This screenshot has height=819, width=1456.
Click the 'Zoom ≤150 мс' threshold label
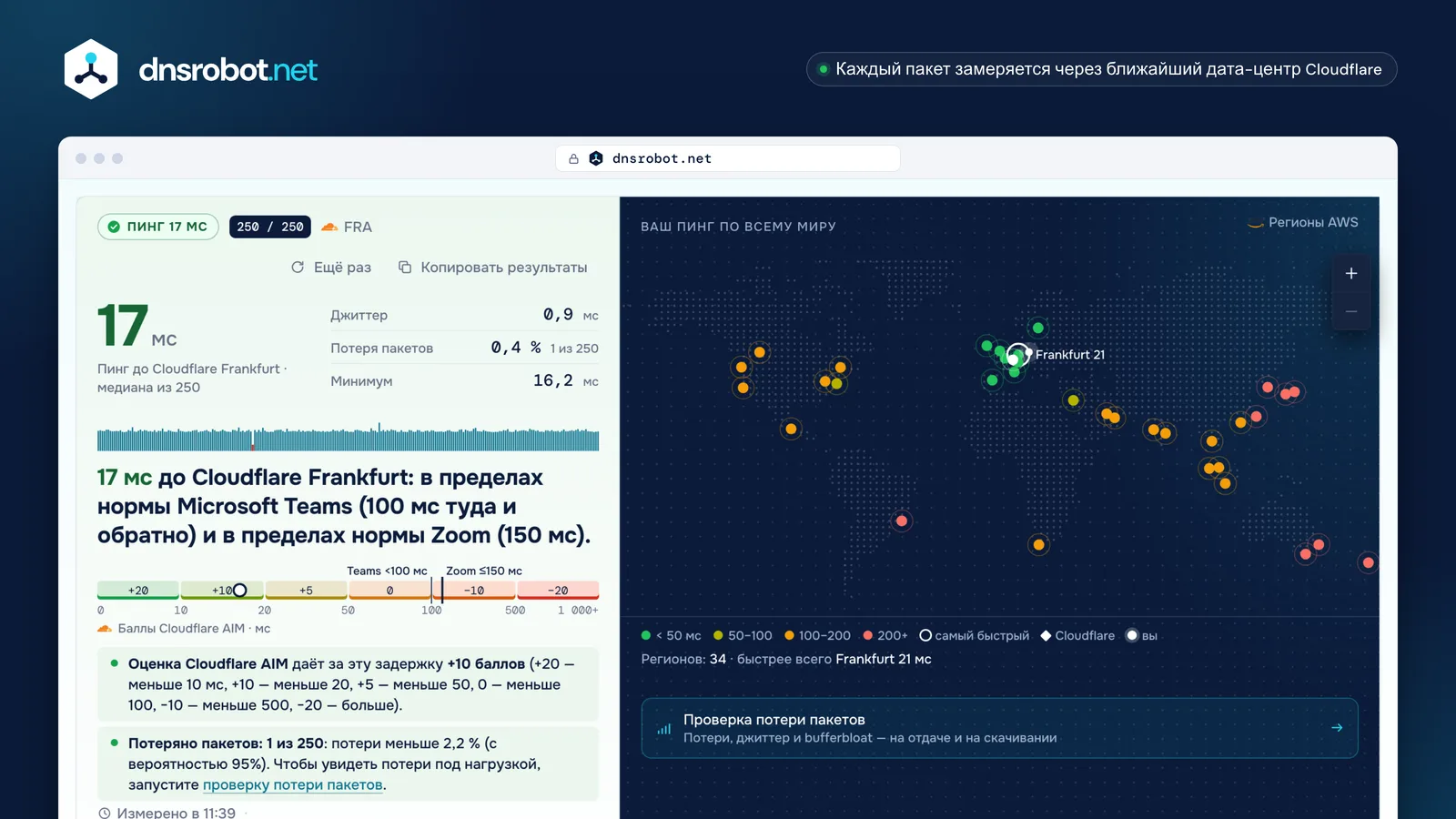484,571
